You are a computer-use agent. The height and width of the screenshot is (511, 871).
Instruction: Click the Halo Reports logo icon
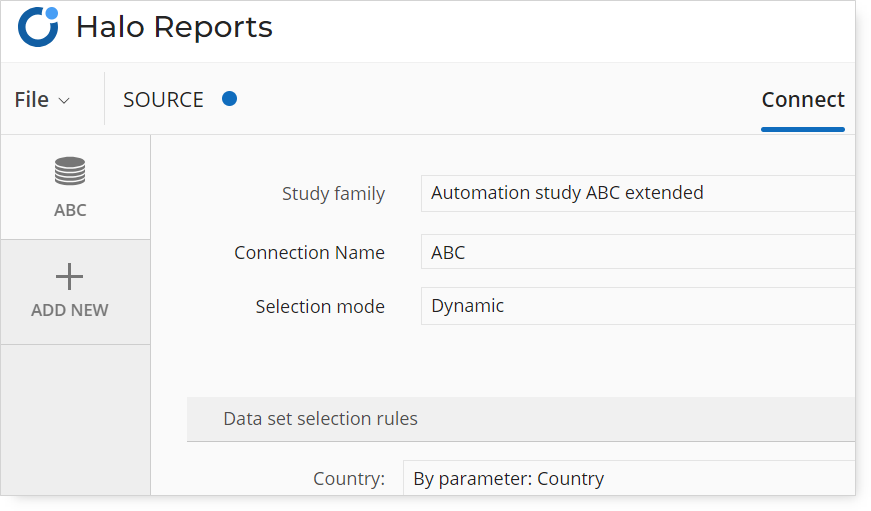38,27
